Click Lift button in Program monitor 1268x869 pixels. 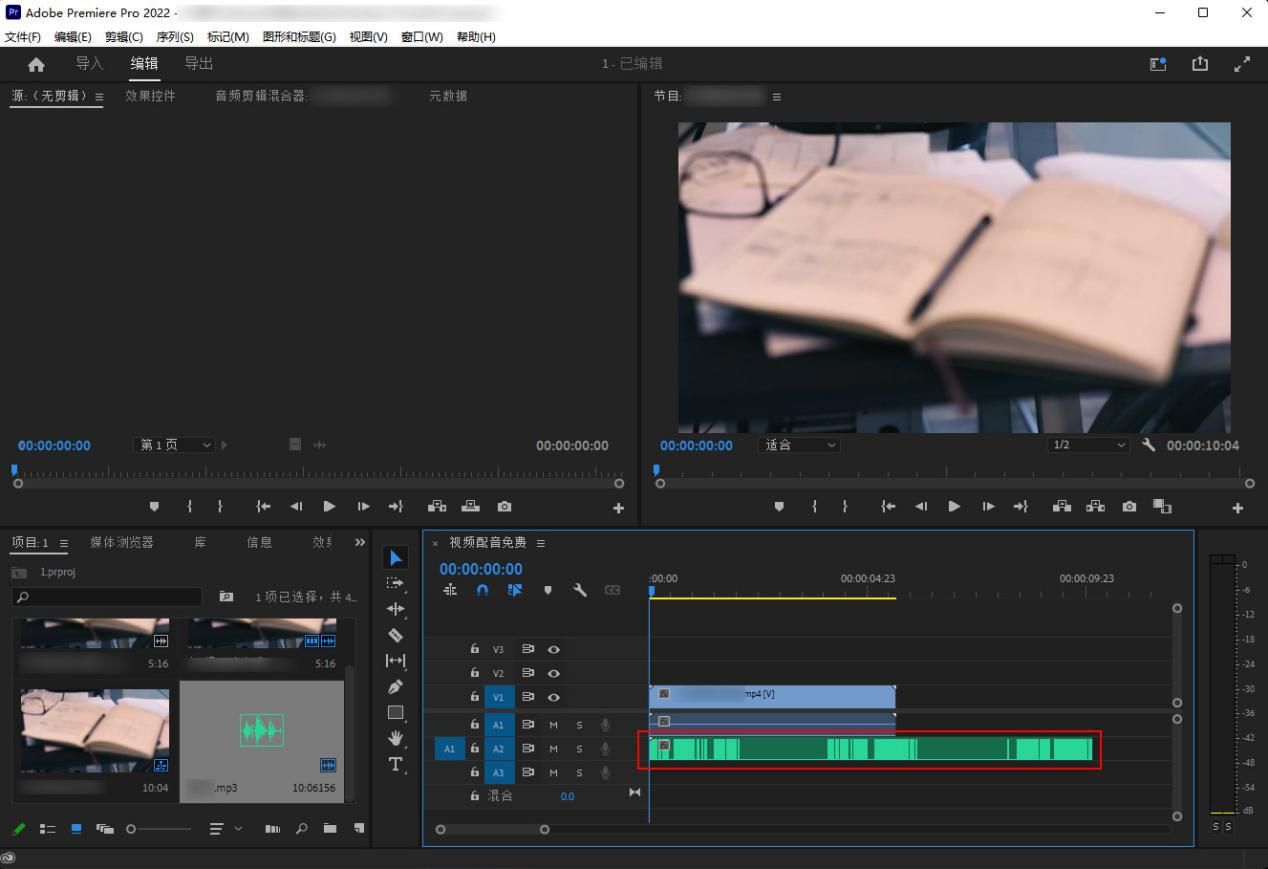1061,507
